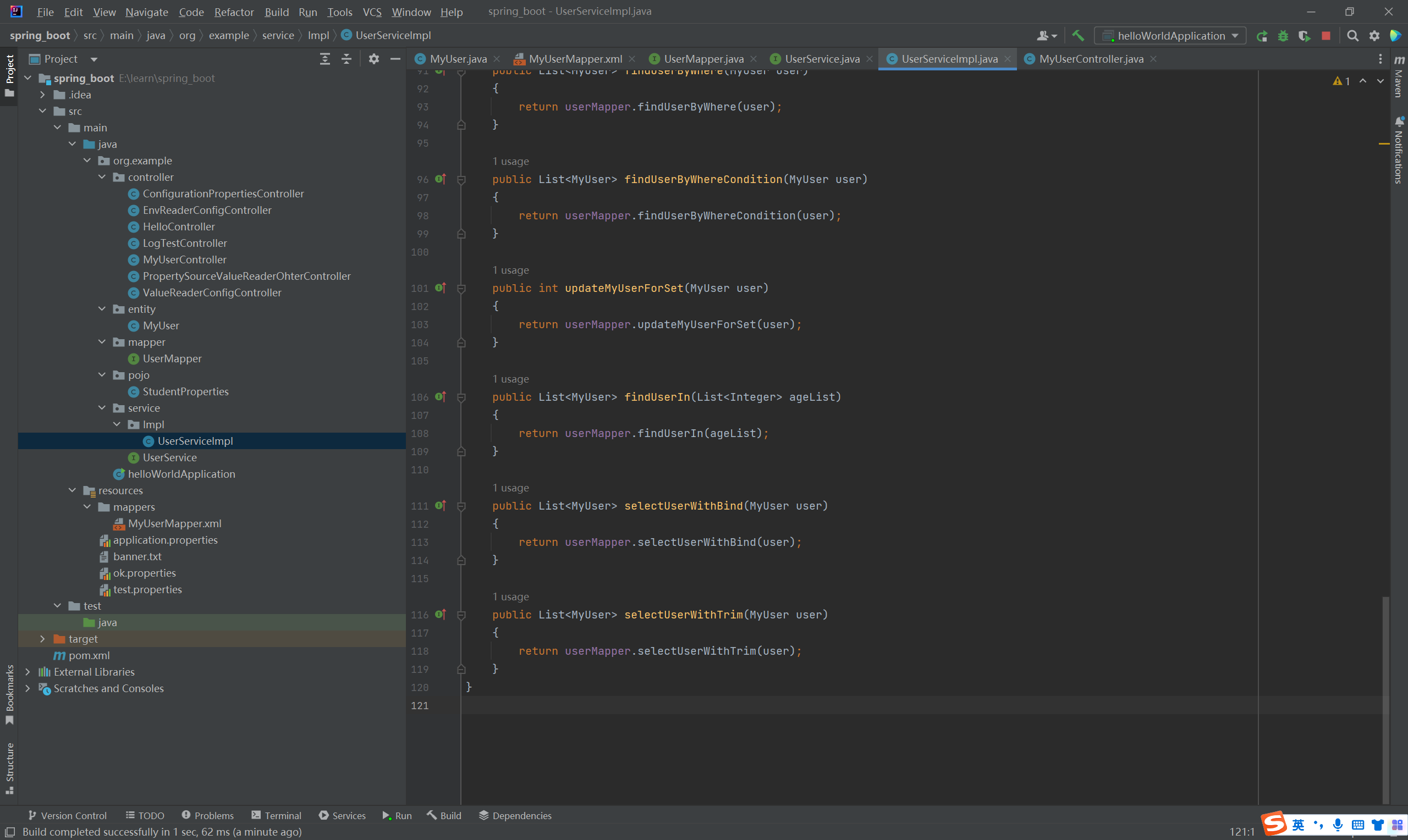Open Search Everywhere with the magnifier icon

1352,36
